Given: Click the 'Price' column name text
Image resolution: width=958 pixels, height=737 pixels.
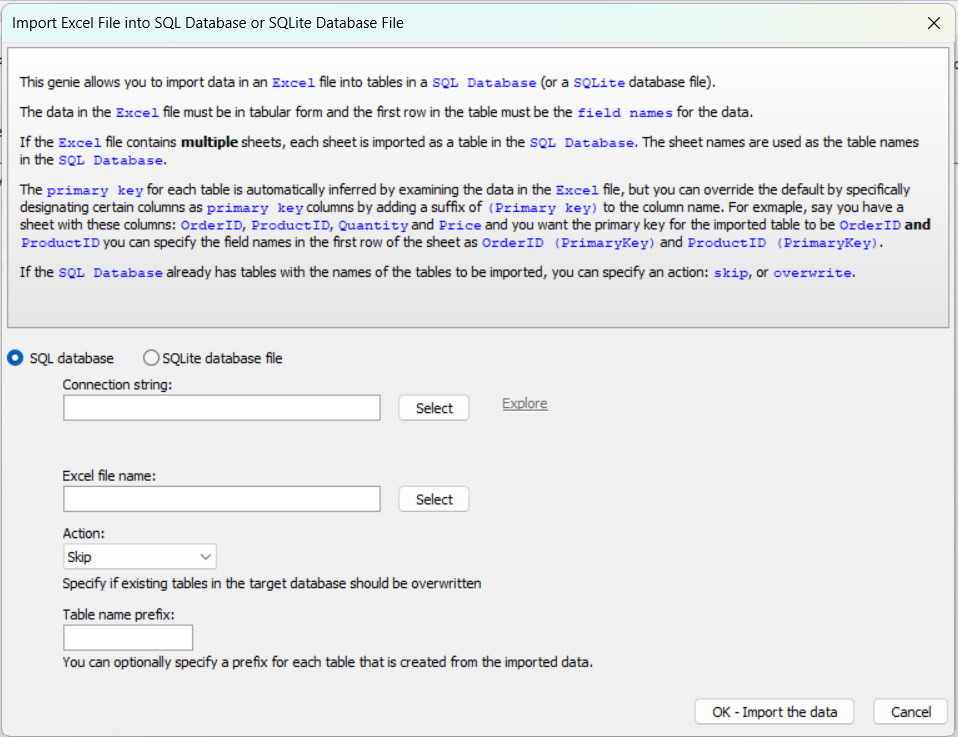Looking at the screenshot, I should 460,225.
